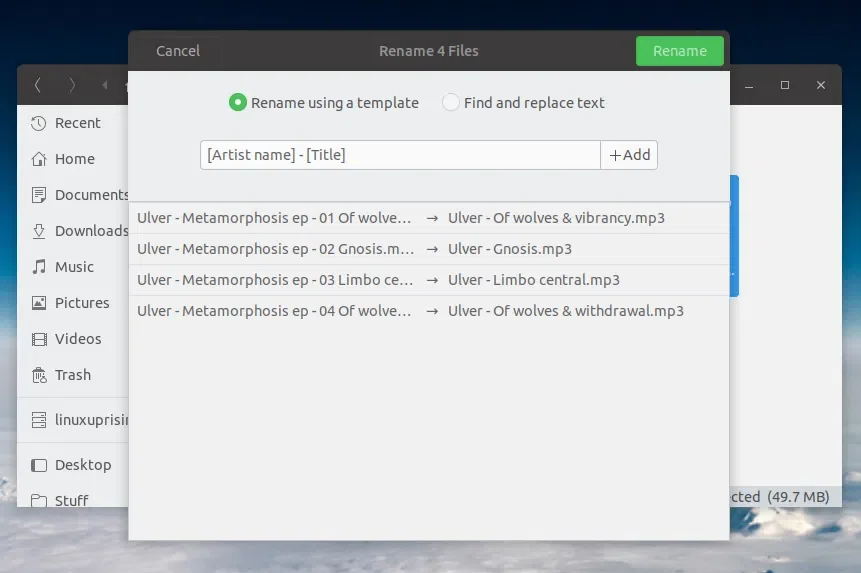Click the Documents icon in sidebar
Image resolution: width=861 pixels, height=573 pixels.
tap(39, 195)
